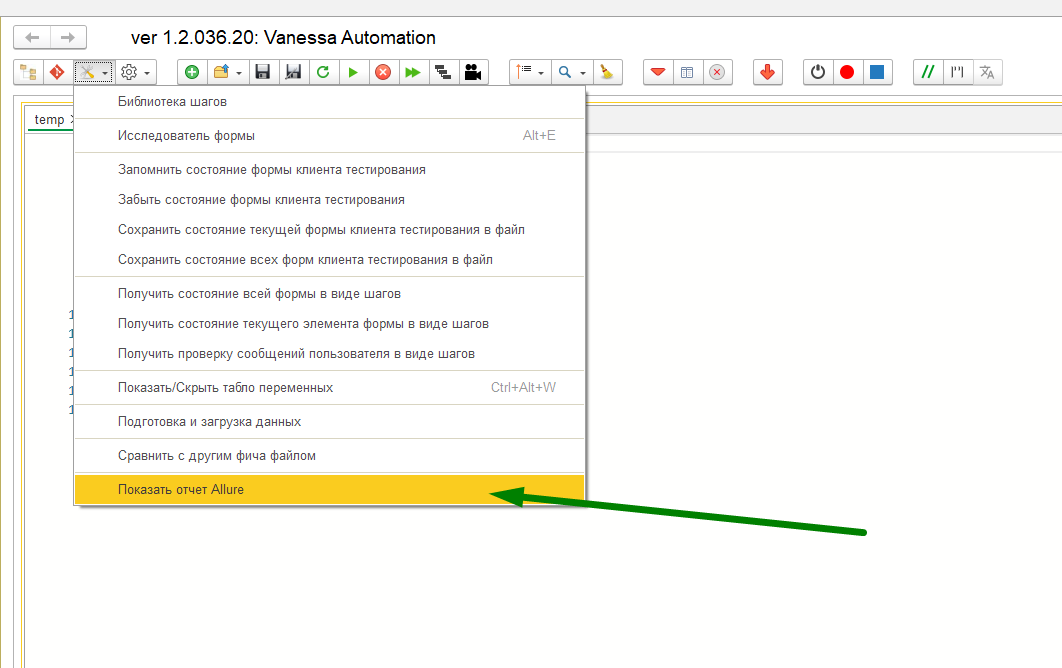Click the power symbol icon
The image size is (1062, 668).
(817, 72)
